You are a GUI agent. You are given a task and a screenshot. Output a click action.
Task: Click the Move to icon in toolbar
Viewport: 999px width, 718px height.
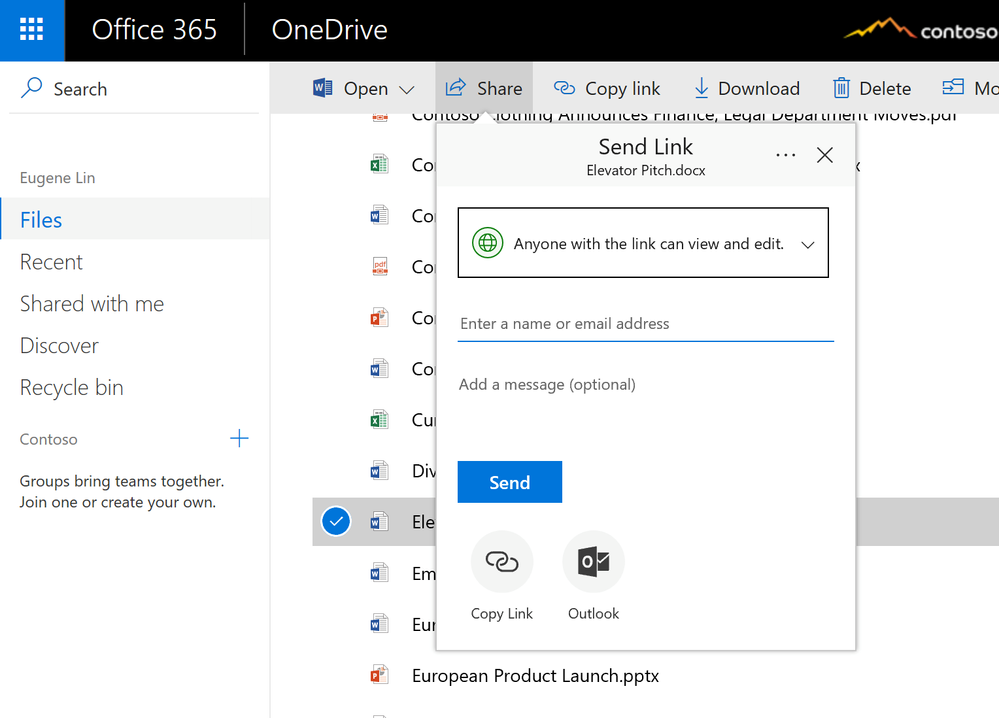(x=953, y=87)
